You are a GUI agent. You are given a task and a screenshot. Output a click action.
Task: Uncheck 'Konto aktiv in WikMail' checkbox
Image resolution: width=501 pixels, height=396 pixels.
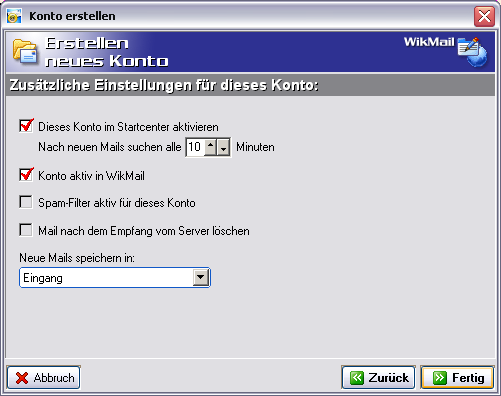tap(26, 175)
